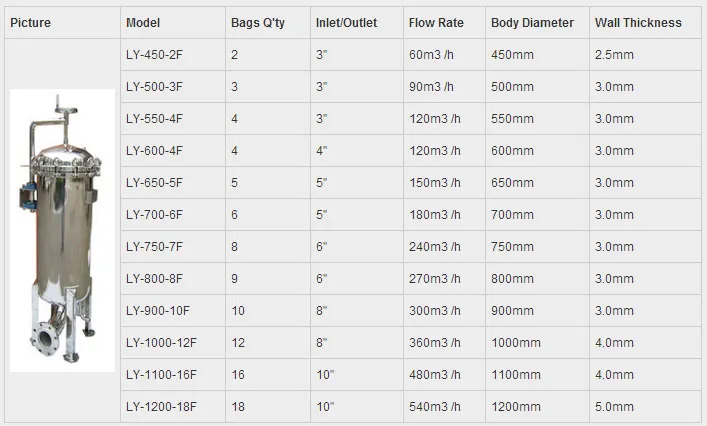Click the Wall Thickness column header

tap(638, 22)
